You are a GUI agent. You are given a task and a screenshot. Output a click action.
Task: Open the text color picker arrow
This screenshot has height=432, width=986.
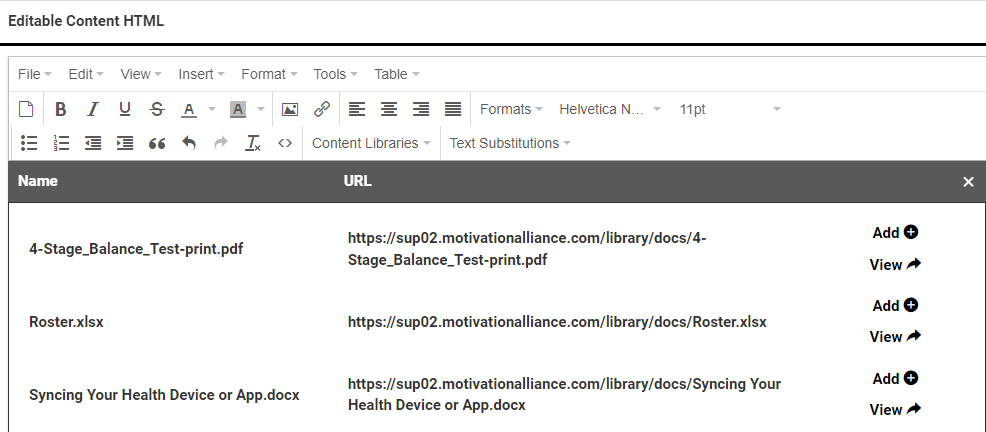(x=212, y=109)
